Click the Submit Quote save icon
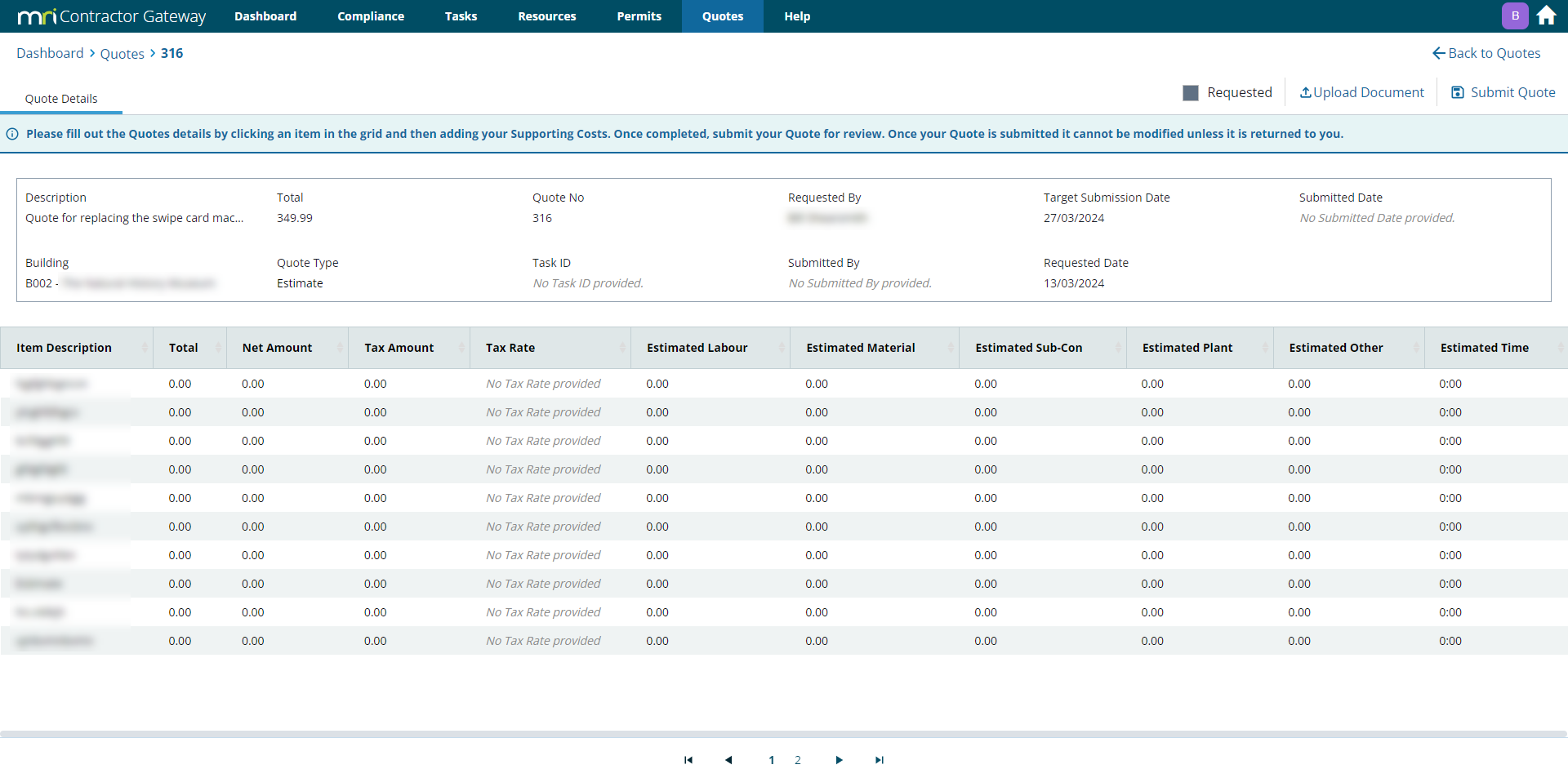The image size is (1568, 778). point(1457,92)
